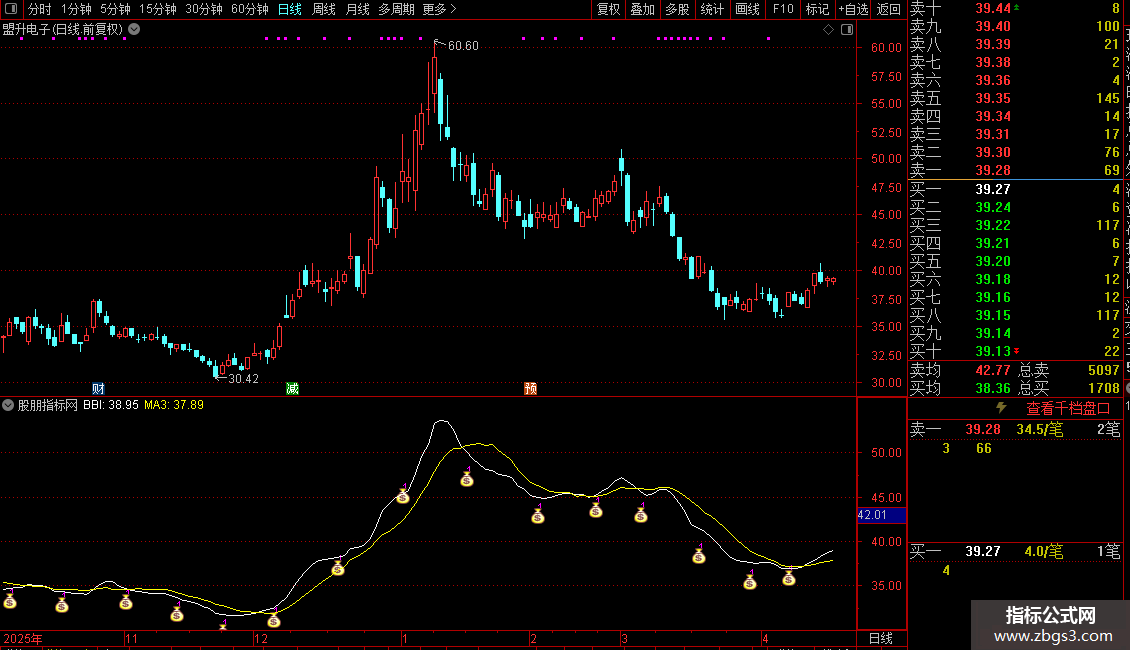Image resolution: width=1130 pixels, height=650 pixels.
Task: Toggle 多股 multi-stock view
Action: point(677,9)
